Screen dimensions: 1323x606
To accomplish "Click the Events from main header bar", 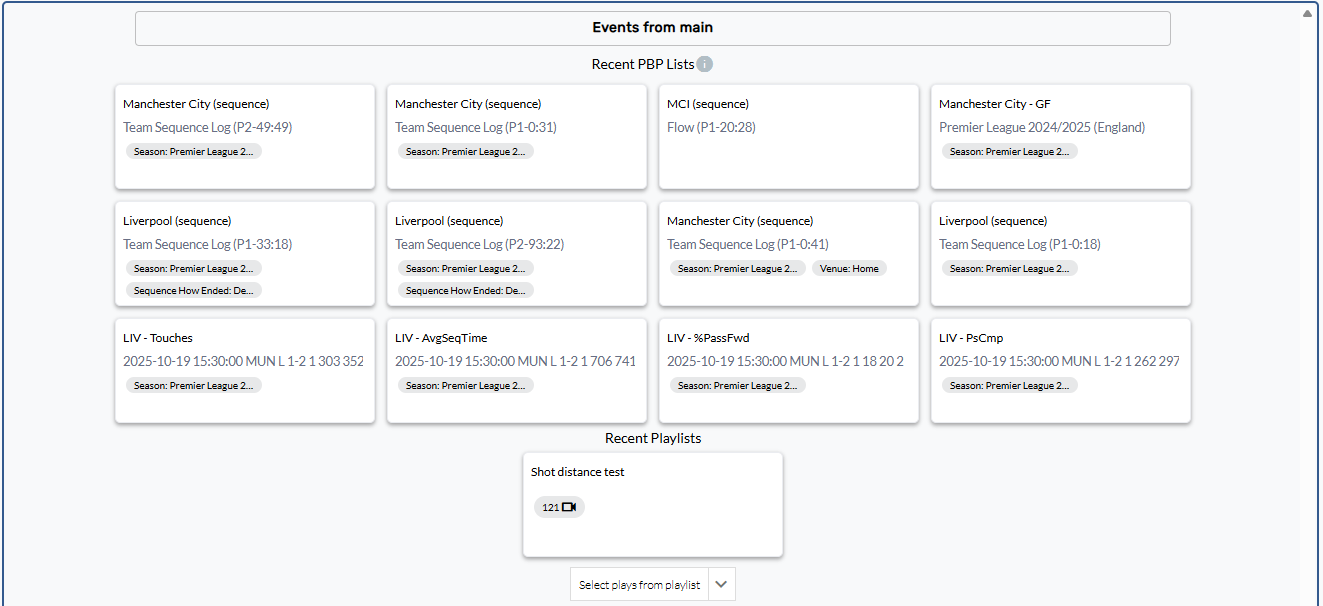I will tap(653, 28).
